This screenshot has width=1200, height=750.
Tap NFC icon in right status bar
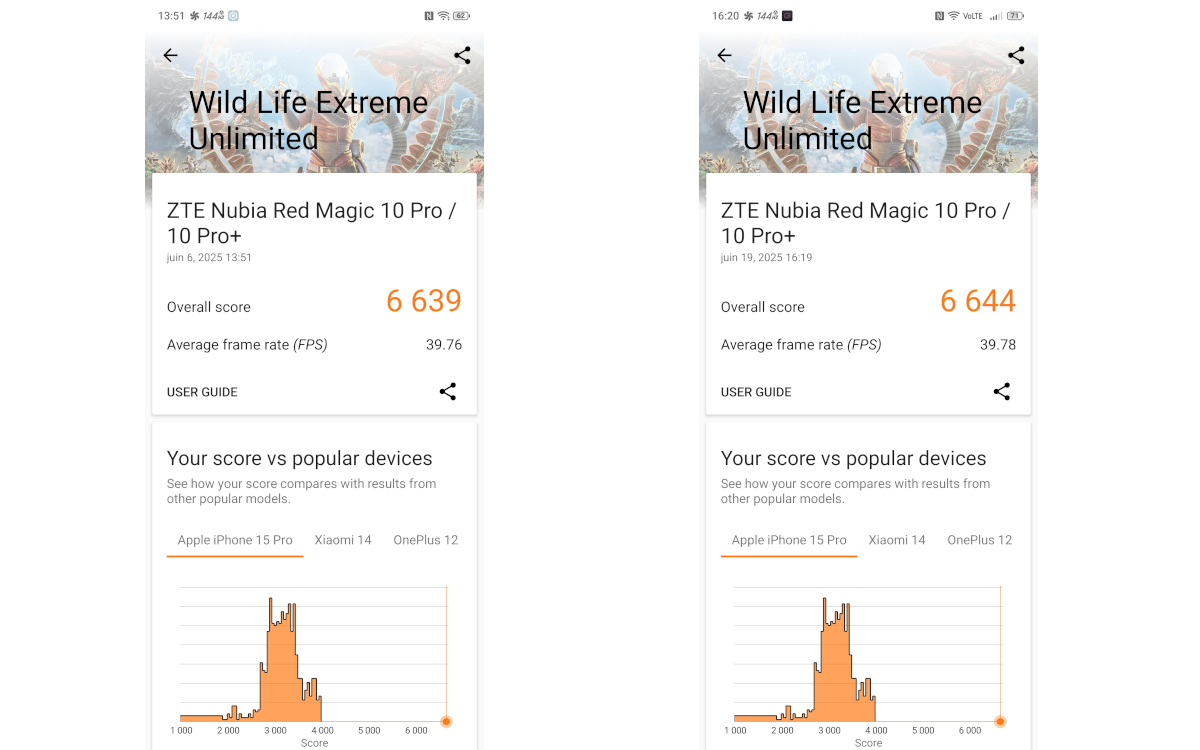[939, 16]
